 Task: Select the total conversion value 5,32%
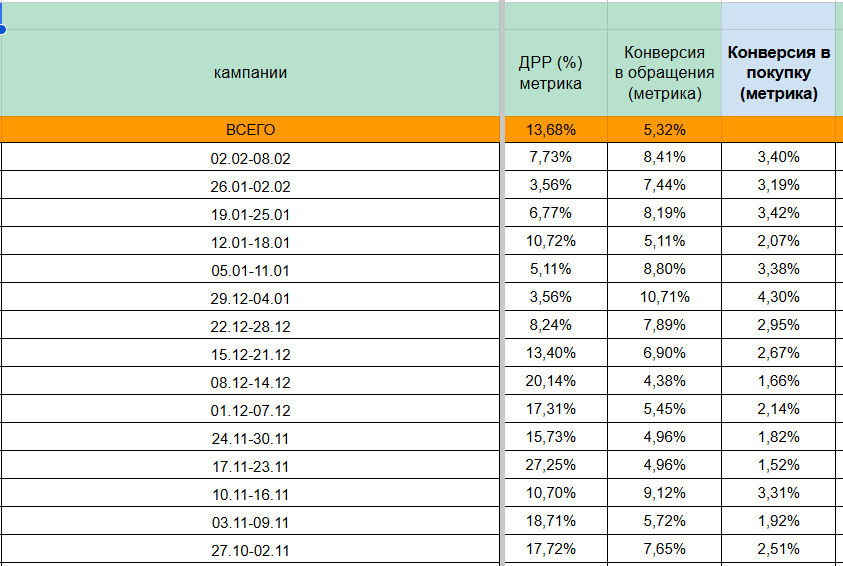coord(664,129)
